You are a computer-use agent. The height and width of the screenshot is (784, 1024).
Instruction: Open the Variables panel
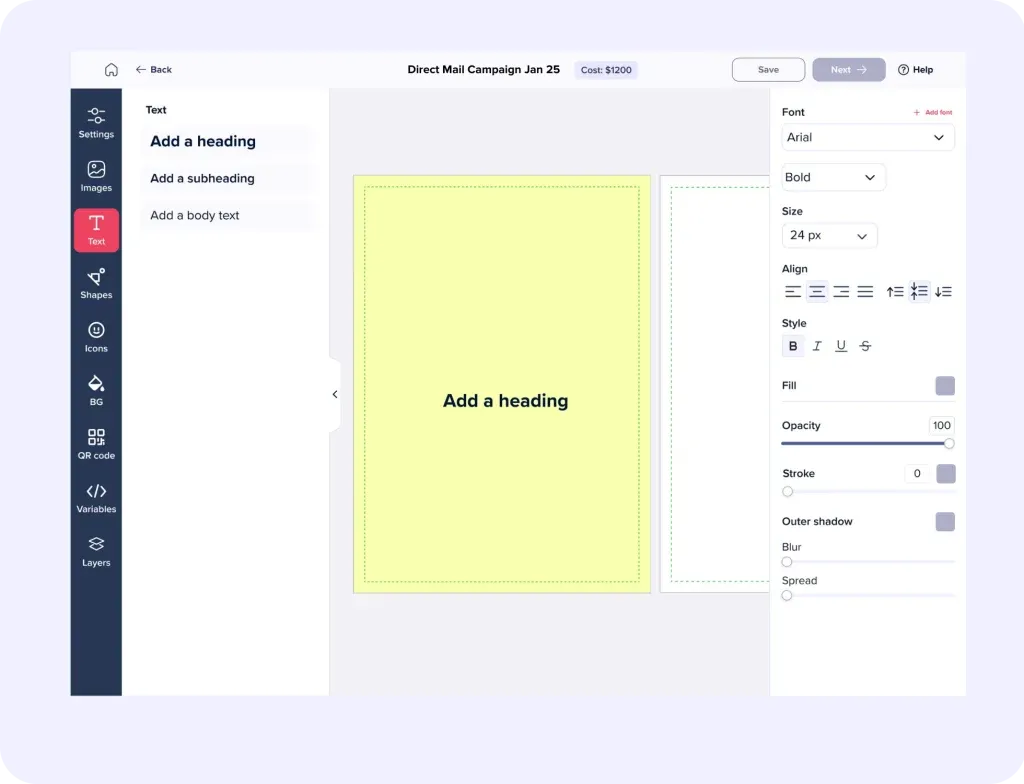[96, 498]
